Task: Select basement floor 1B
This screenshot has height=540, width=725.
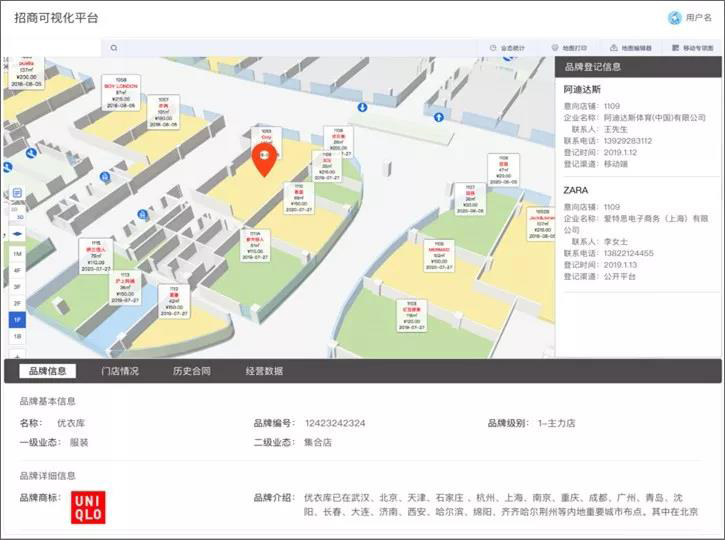Action: point(17,336)
